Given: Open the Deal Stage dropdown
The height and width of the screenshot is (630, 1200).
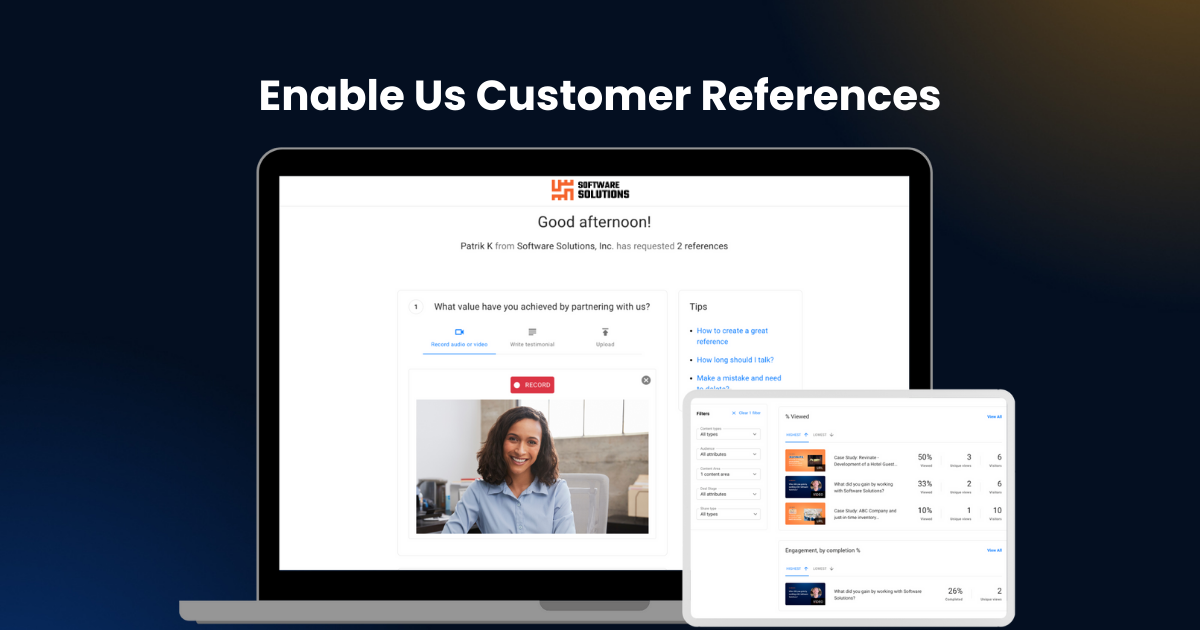Looking at the screenshot, I should [729, 494].
